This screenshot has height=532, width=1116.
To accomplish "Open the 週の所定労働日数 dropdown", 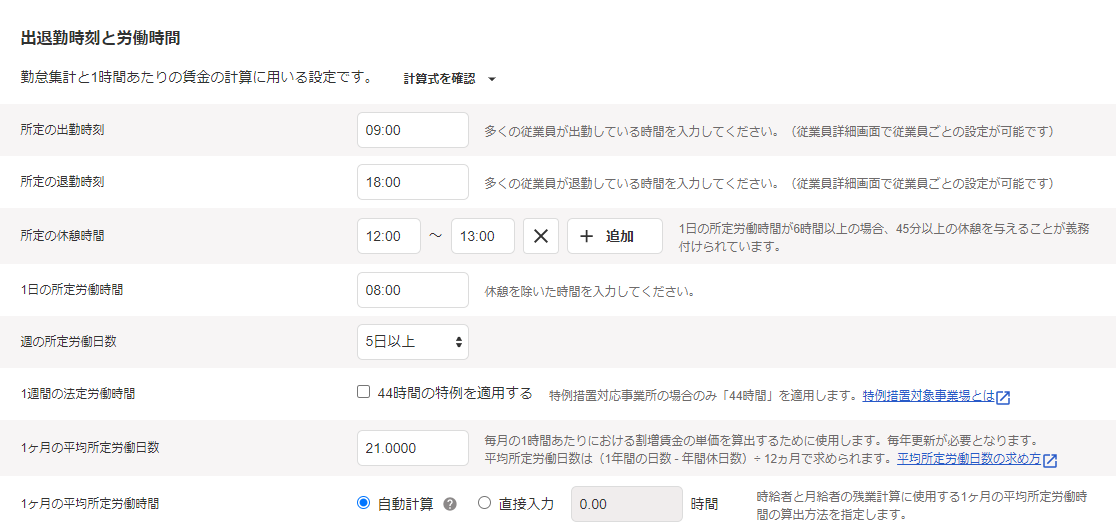I will tap(412, 342).
